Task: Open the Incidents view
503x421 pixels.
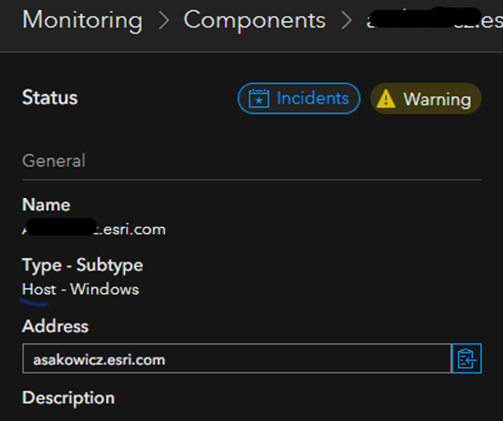Action: pyautogui.click(x=299, y=98)
